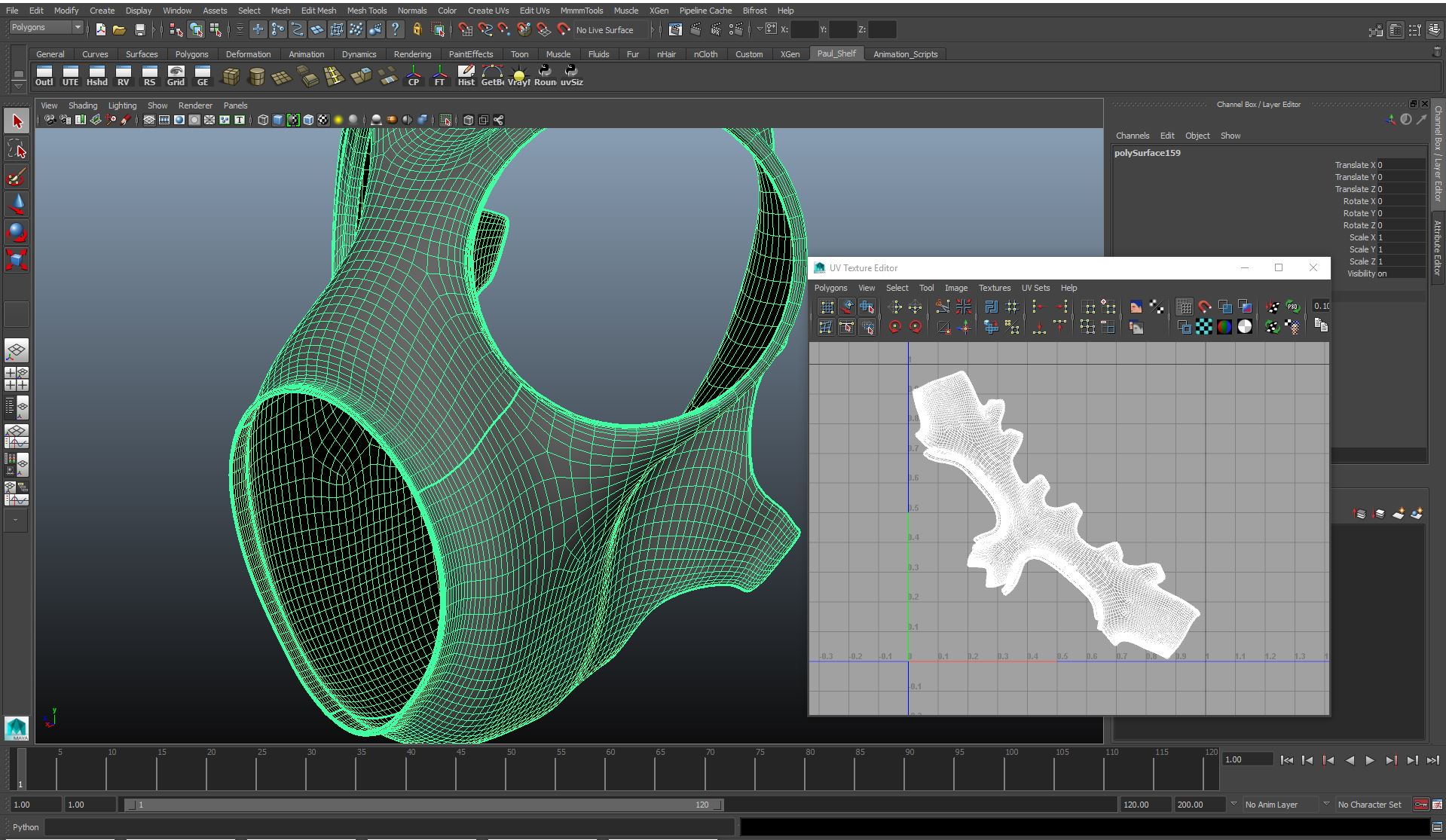Screen dimensions: 1446x840
Task: Toggle grid display in UV Texture Editor
Action: 1184,307
